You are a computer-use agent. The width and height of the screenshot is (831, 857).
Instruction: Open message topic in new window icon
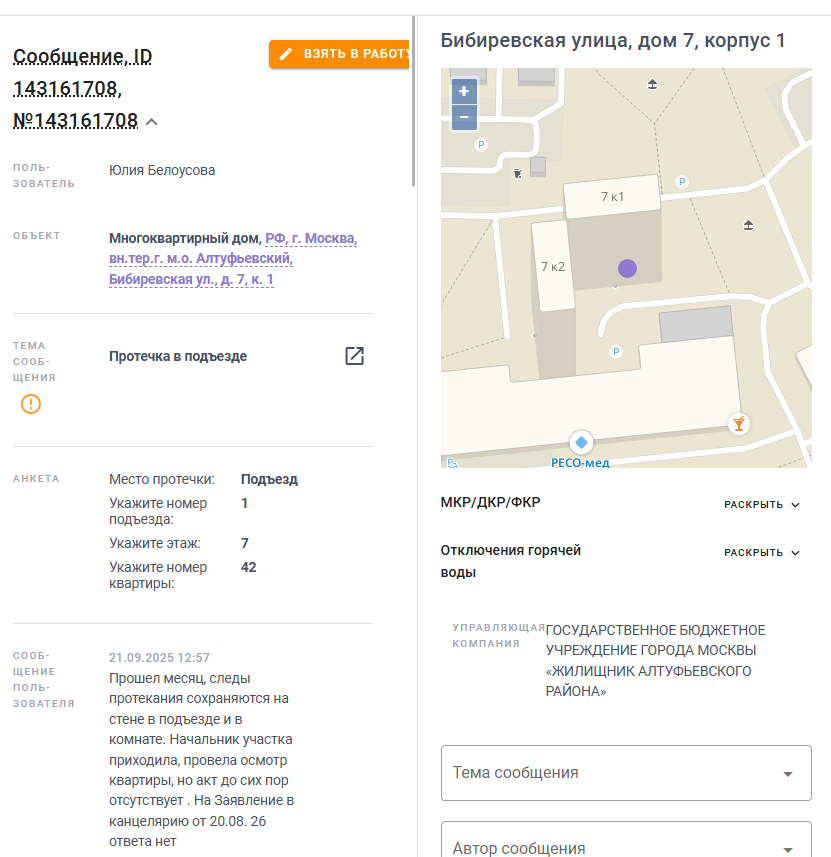tap(354, 356)
